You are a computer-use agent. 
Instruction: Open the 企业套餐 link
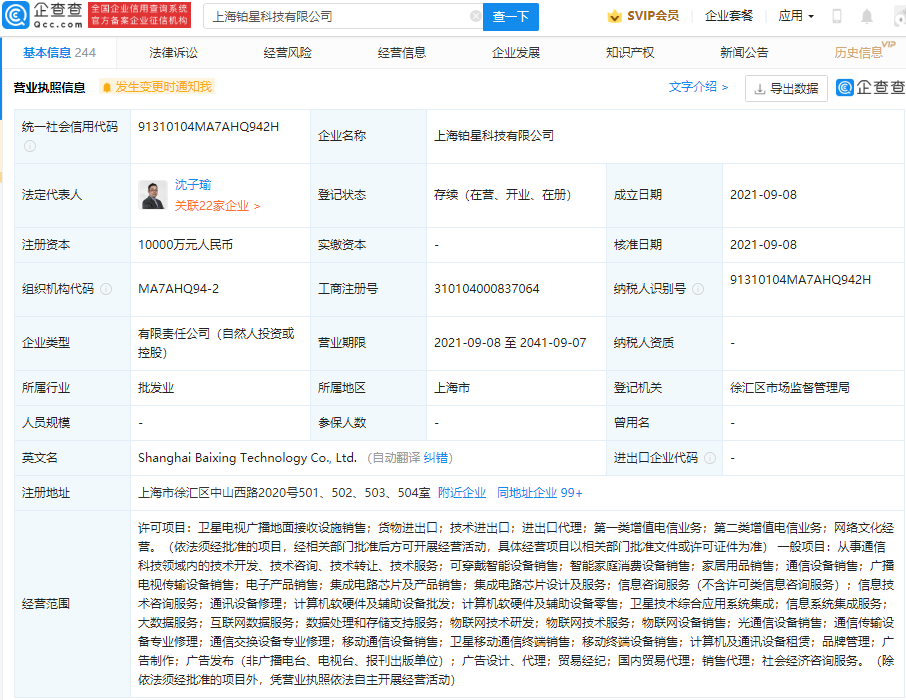[x=729, y=16]
